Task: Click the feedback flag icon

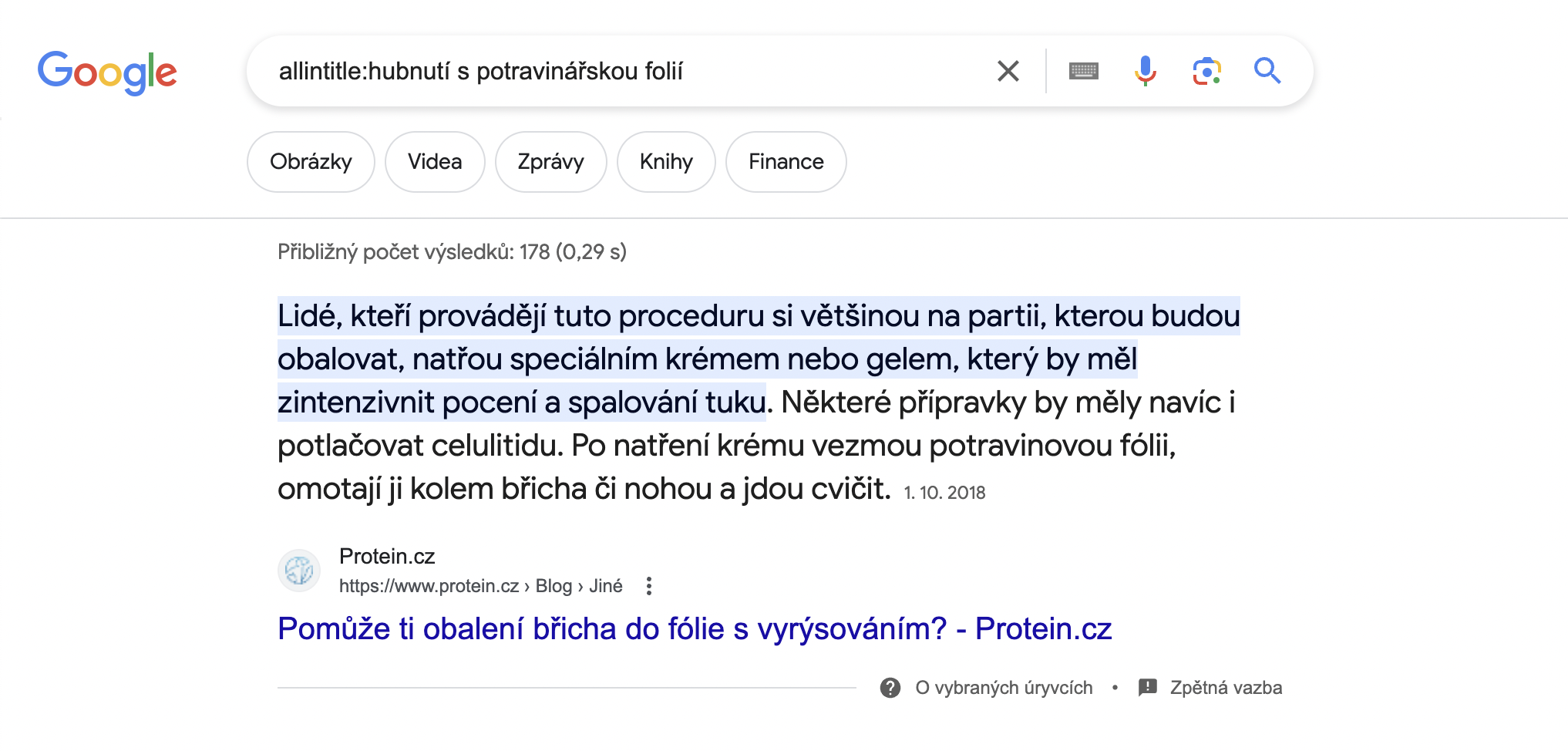Action: (x=1148, y=687)
